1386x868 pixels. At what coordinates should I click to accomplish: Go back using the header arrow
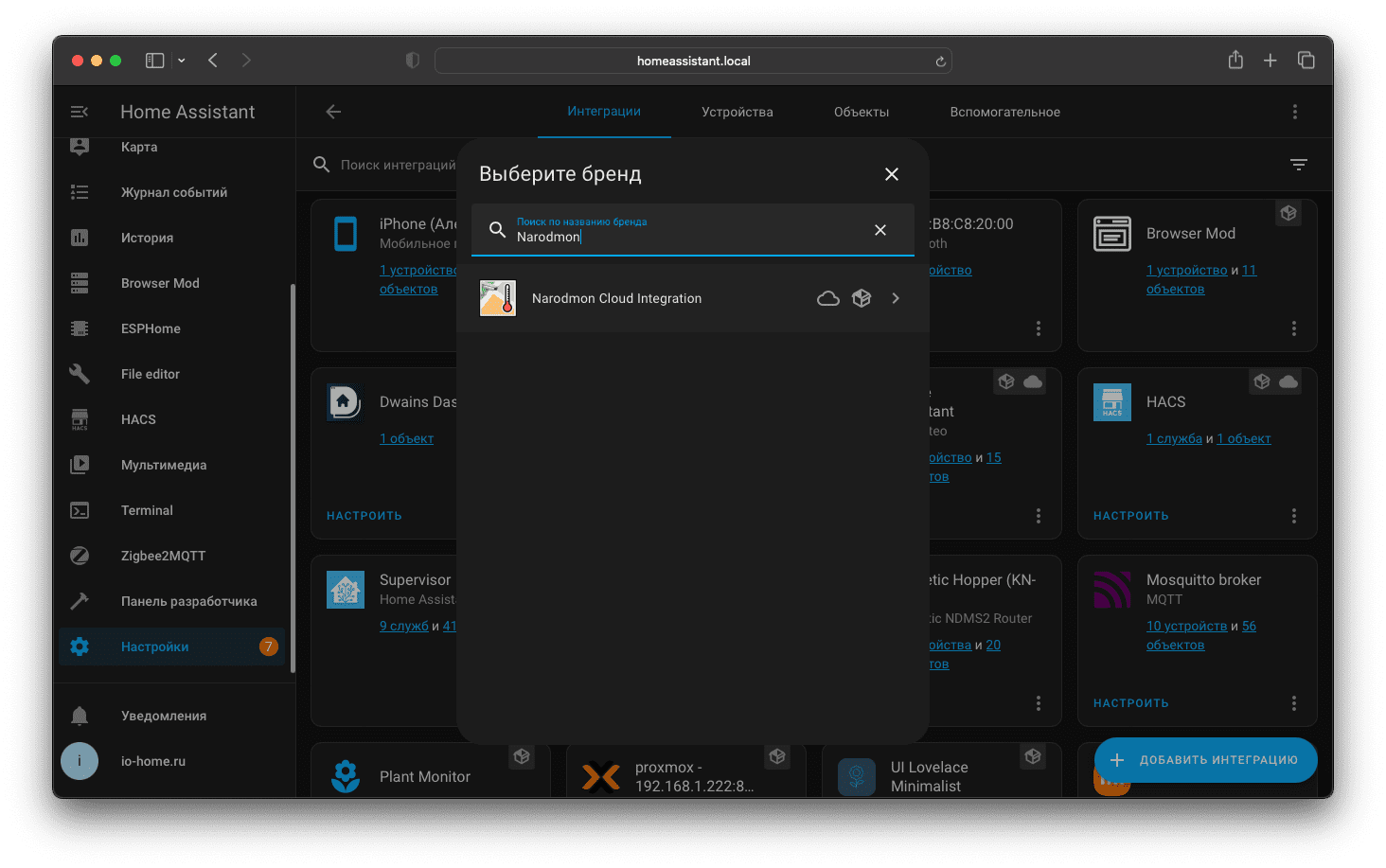pyautogui.click(x=333, y=112)
